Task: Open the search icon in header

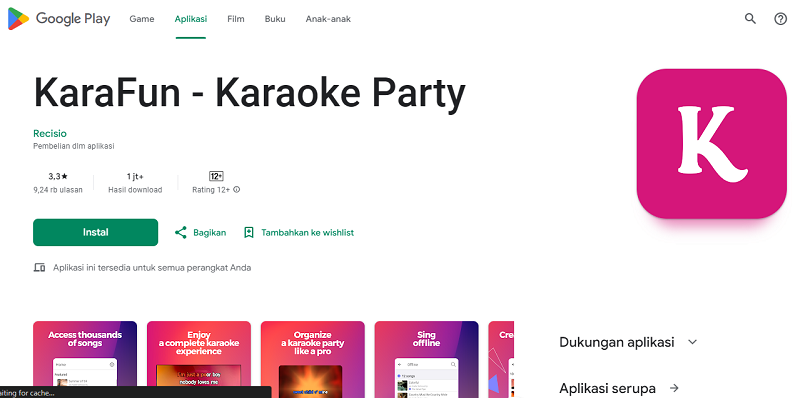Action: click(x=750, y=19)
